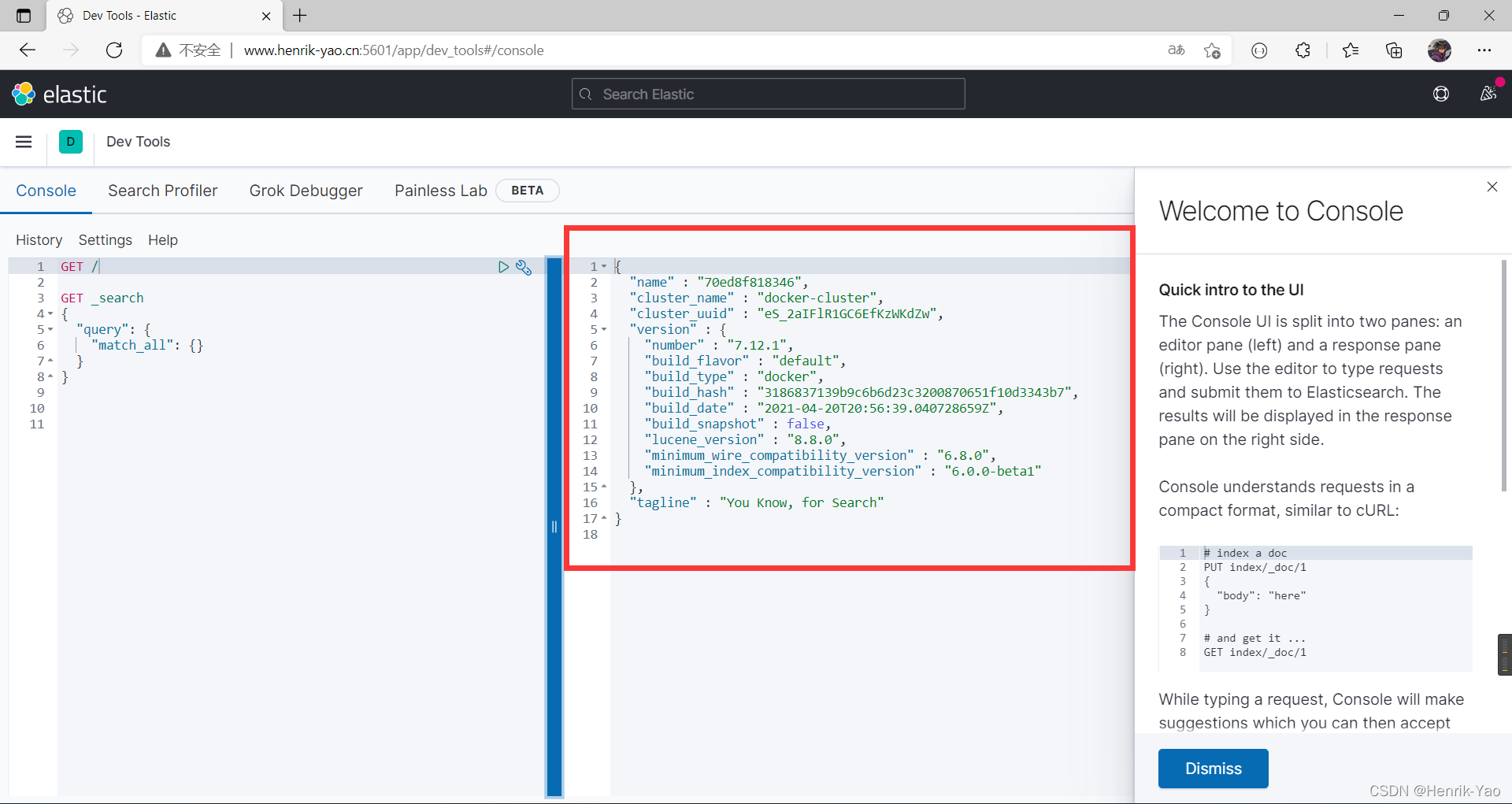Open the History menu item
This screenshot has height=804, width=1512.
pos(39,240)
